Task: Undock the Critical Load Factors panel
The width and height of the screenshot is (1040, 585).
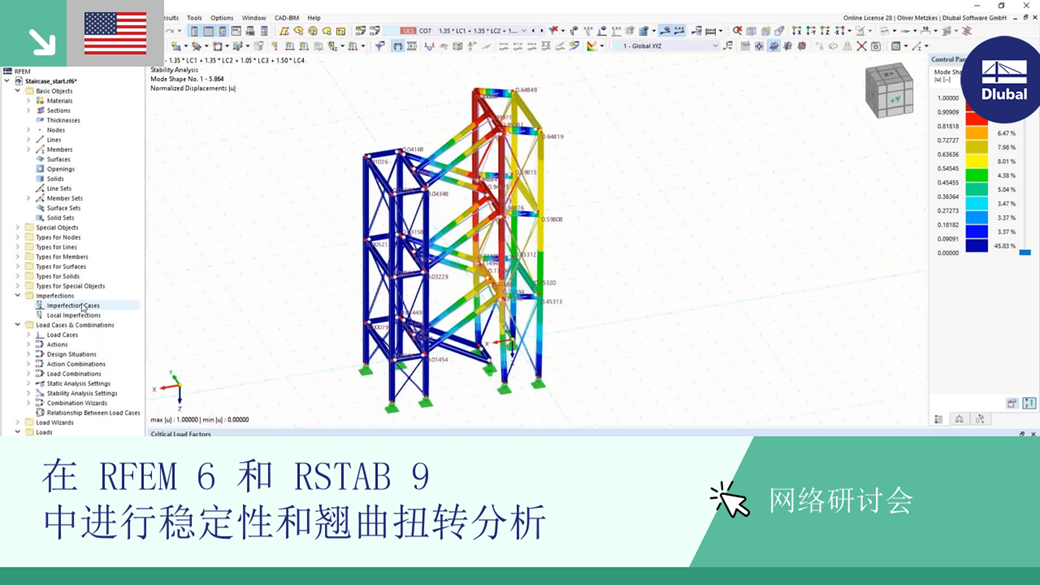Action: (x=1022, y=434)
